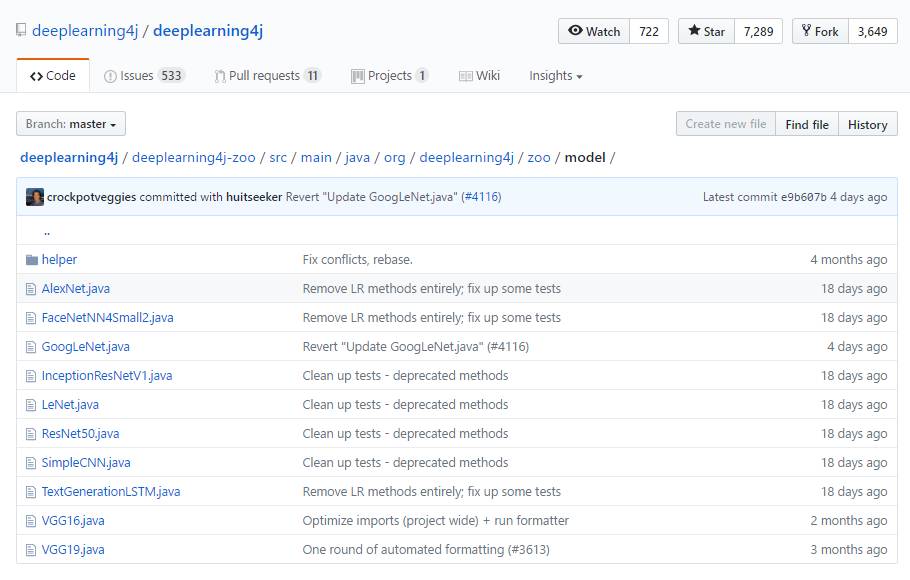Screen dimensions: 910x580
Task: Click the Wiki book icon
Action: click(x=465, y=76)
